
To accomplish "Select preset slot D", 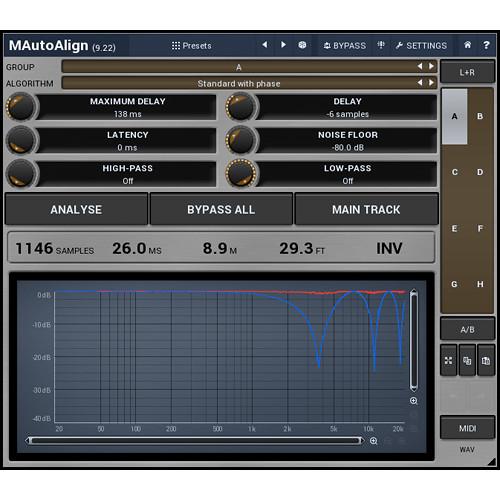I will [x=480, y=172].
